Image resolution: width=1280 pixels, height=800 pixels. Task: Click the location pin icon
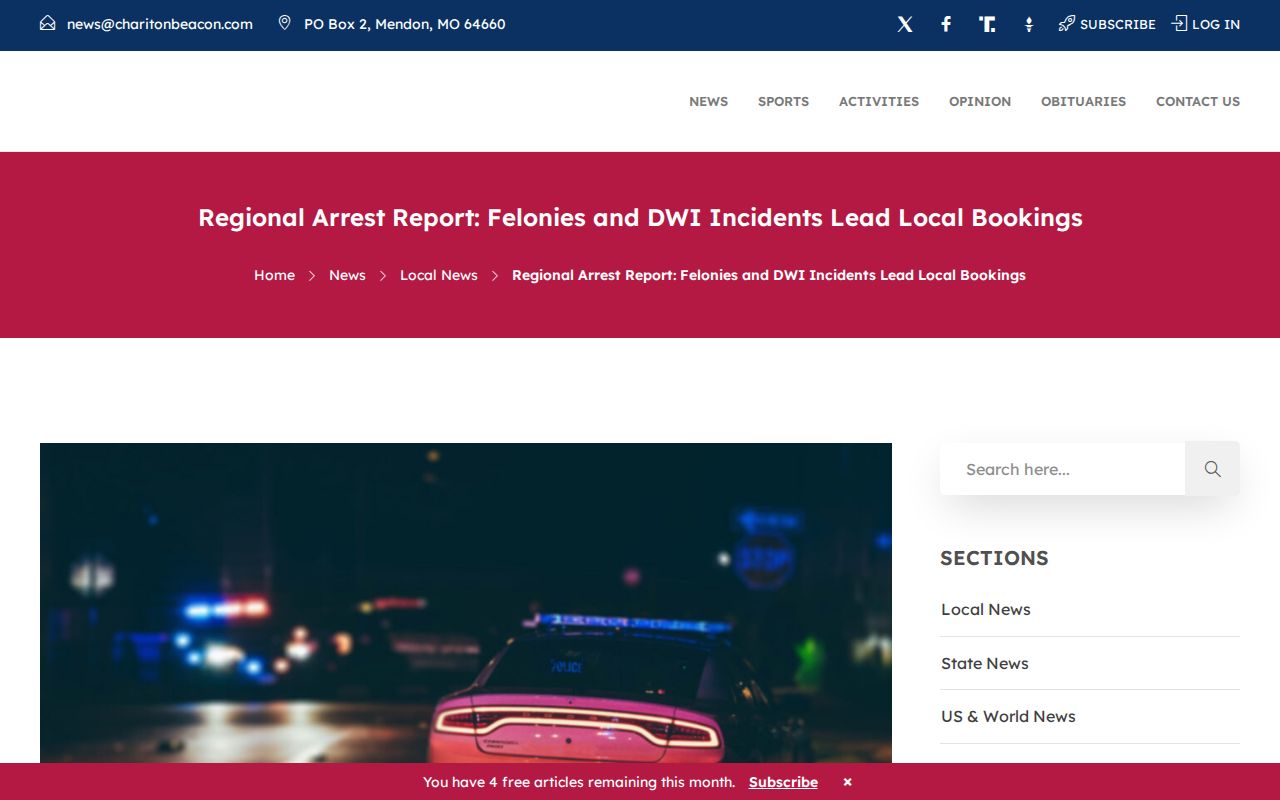pyautogui.click(x=285, y=23)
